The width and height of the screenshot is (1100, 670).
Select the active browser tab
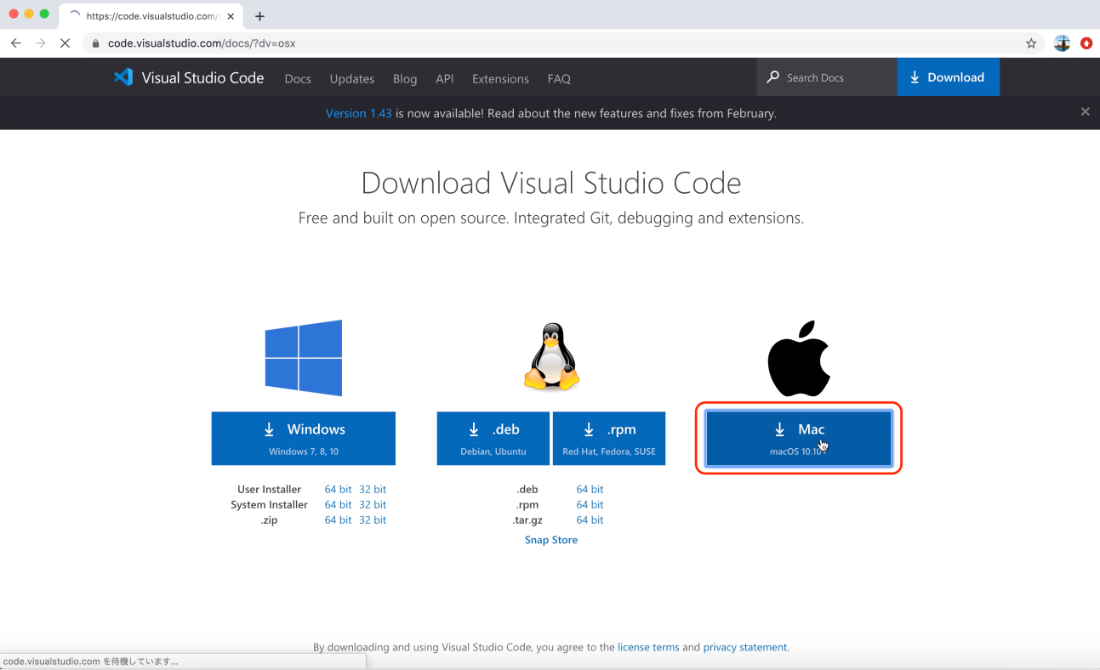click(x=152, y=15)
